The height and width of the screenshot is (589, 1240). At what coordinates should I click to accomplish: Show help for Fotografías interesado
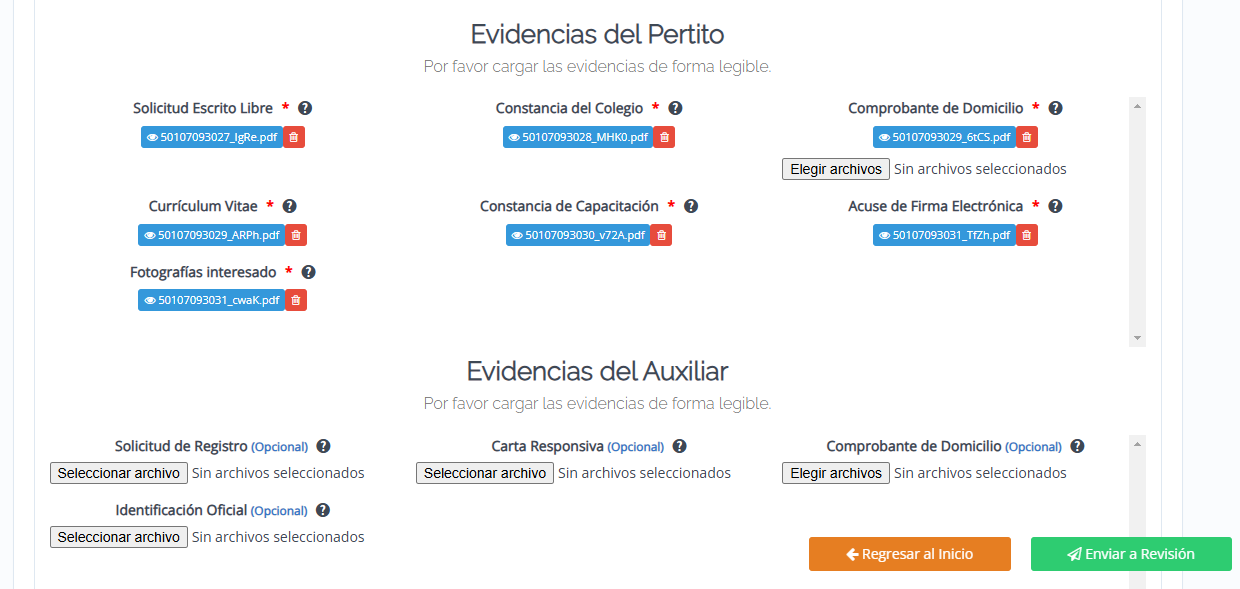click(308, 272)
